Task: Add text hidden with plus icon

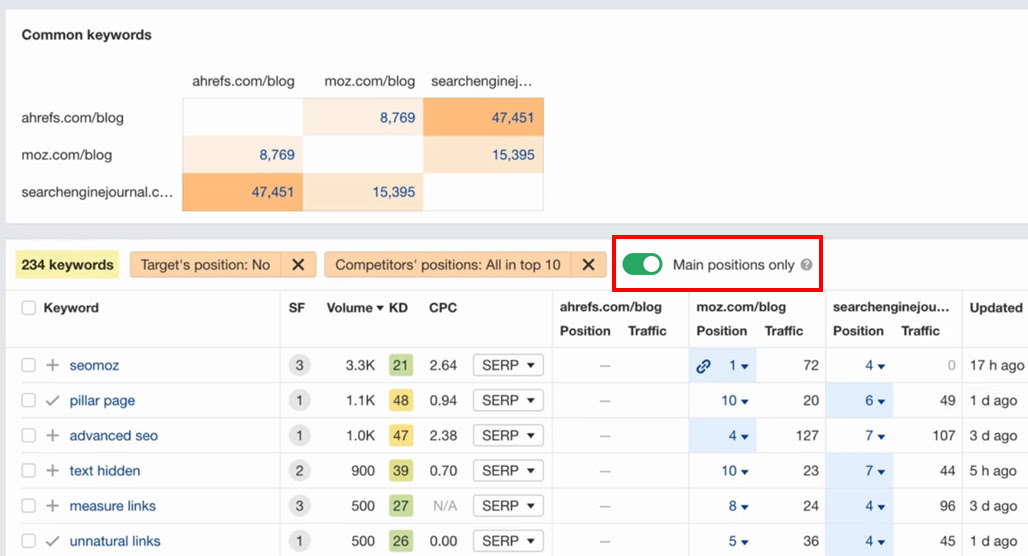Action: point(52,471)
